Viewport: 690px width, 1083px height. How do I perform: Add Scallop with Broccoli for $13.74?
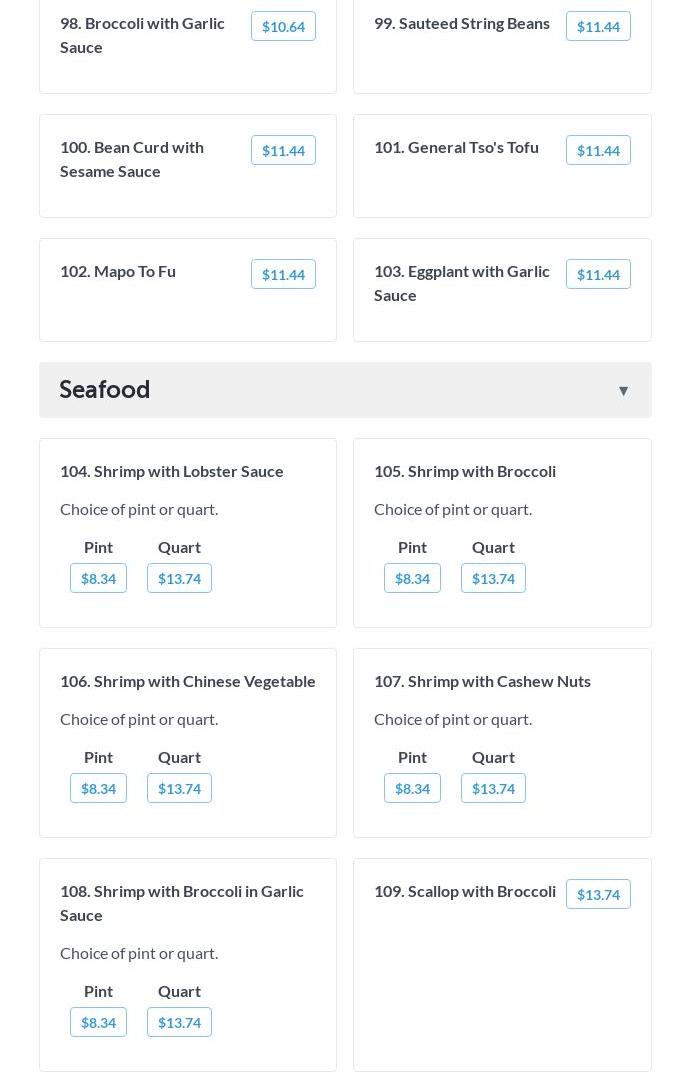click(x=598, y=895)
